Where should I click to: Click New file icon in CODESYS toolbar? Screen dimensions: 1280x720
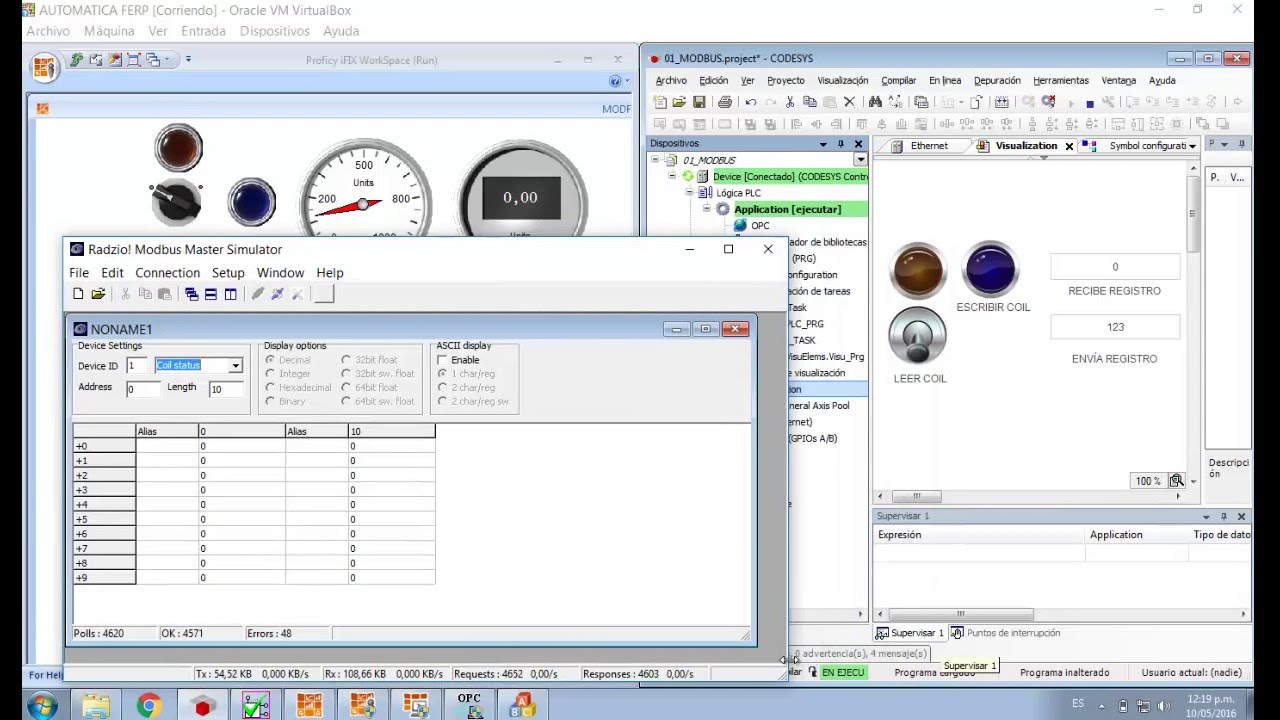point(660,102)
